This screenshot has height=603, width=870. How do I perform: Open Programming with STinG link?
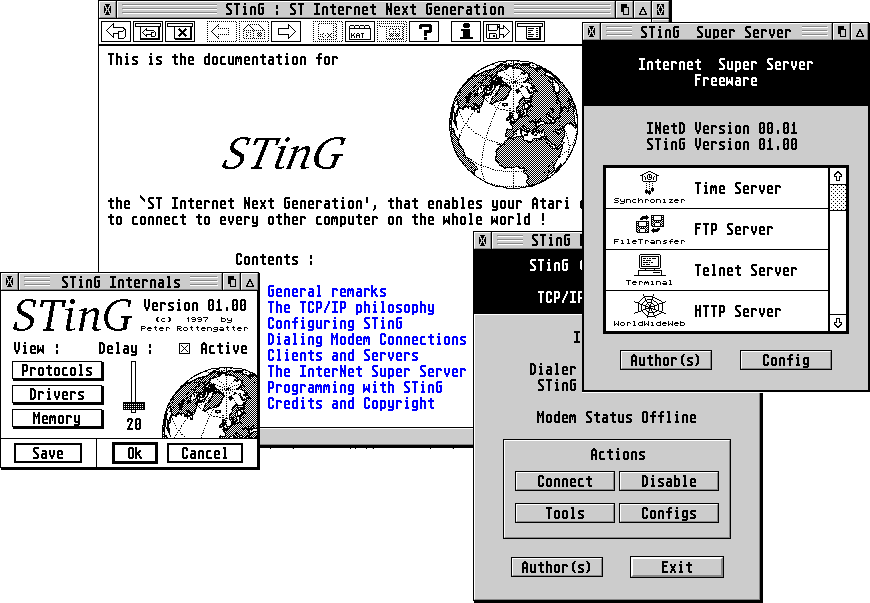(x=355, y=387)
